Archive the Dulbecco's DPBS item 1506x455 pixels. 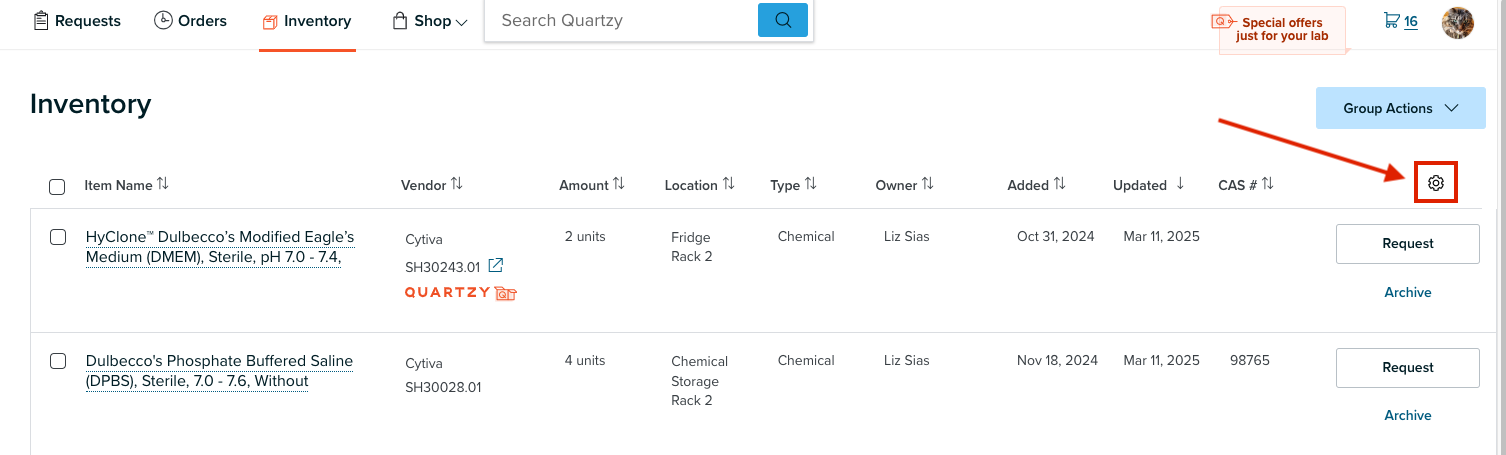point(1407,415)
